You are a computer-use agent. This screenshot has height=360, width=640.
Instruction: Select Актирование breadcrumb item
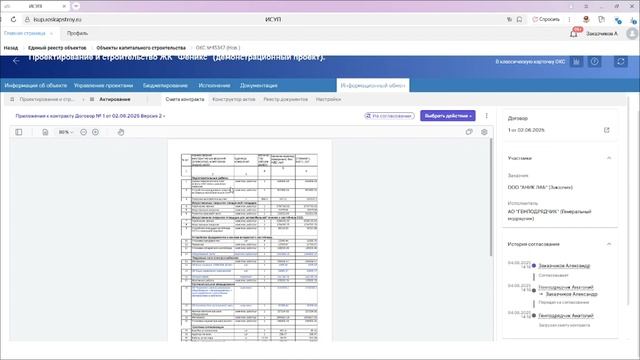[115, 99]
